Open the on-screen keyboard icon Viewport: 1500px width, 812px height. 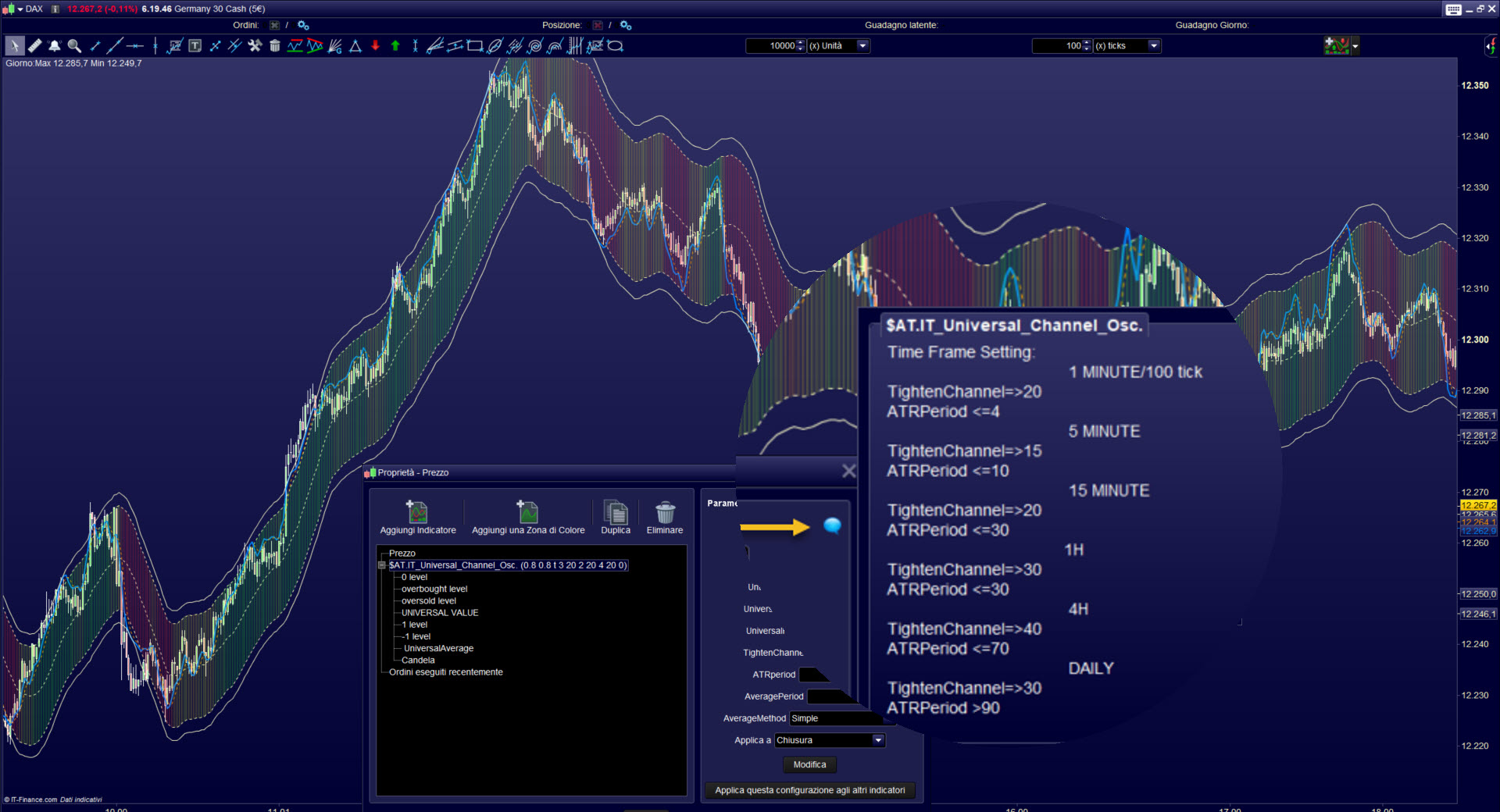tap(1453, 9)
